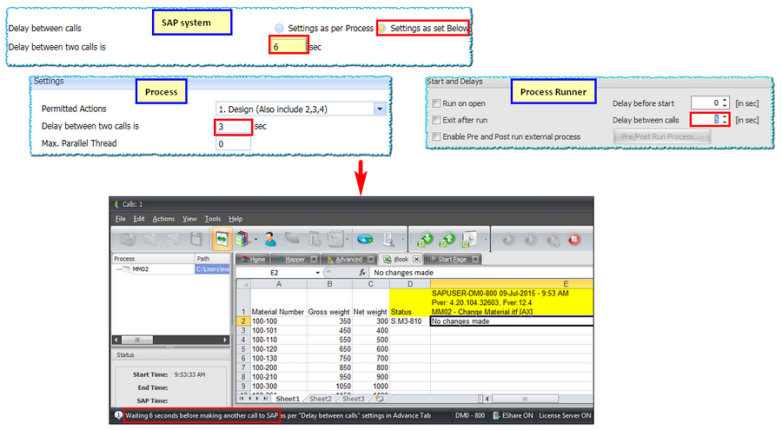Open the Name Box dropdown next to E2

point(318,272)
